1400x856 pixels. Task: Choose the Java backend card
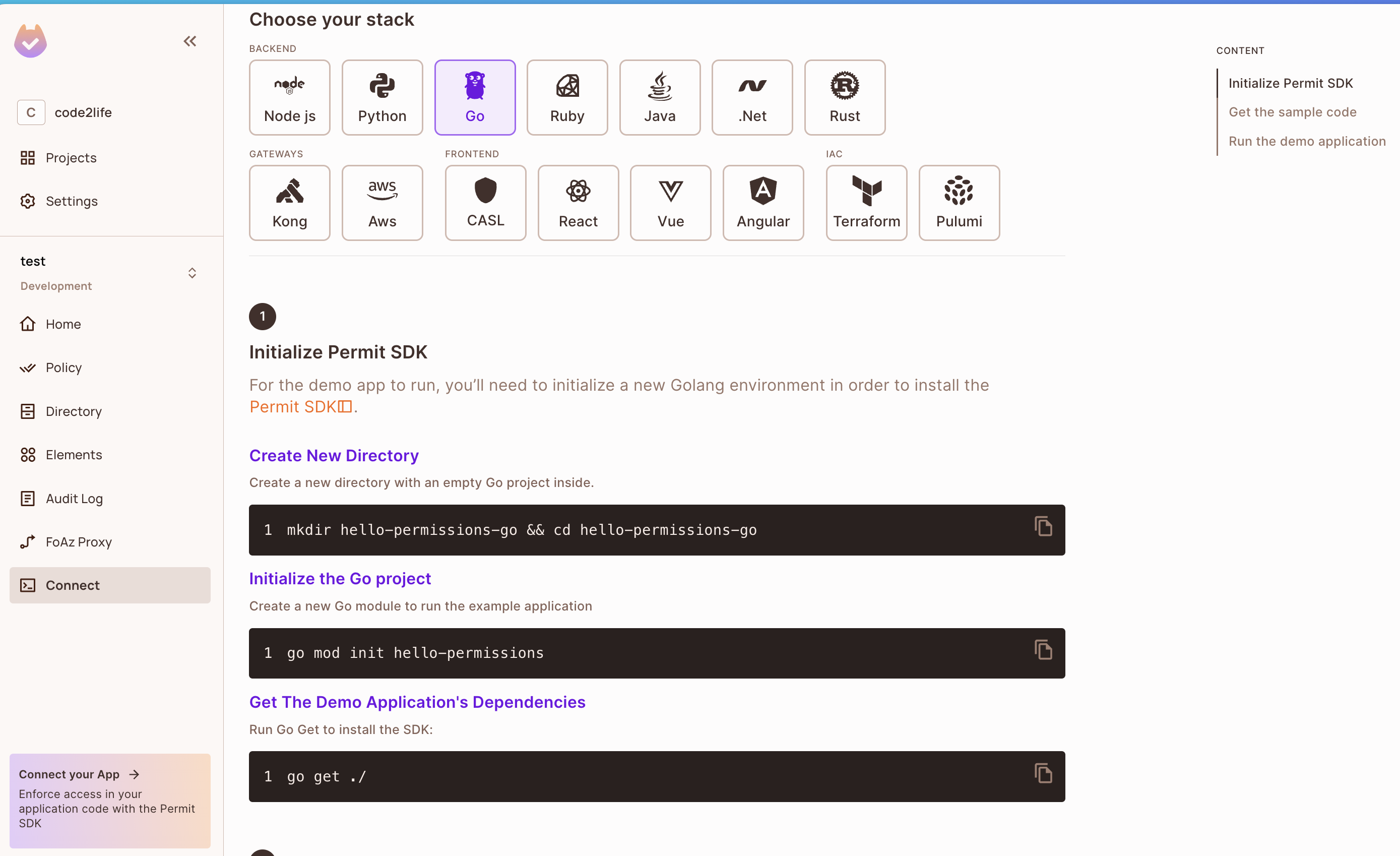click(660, 98)
